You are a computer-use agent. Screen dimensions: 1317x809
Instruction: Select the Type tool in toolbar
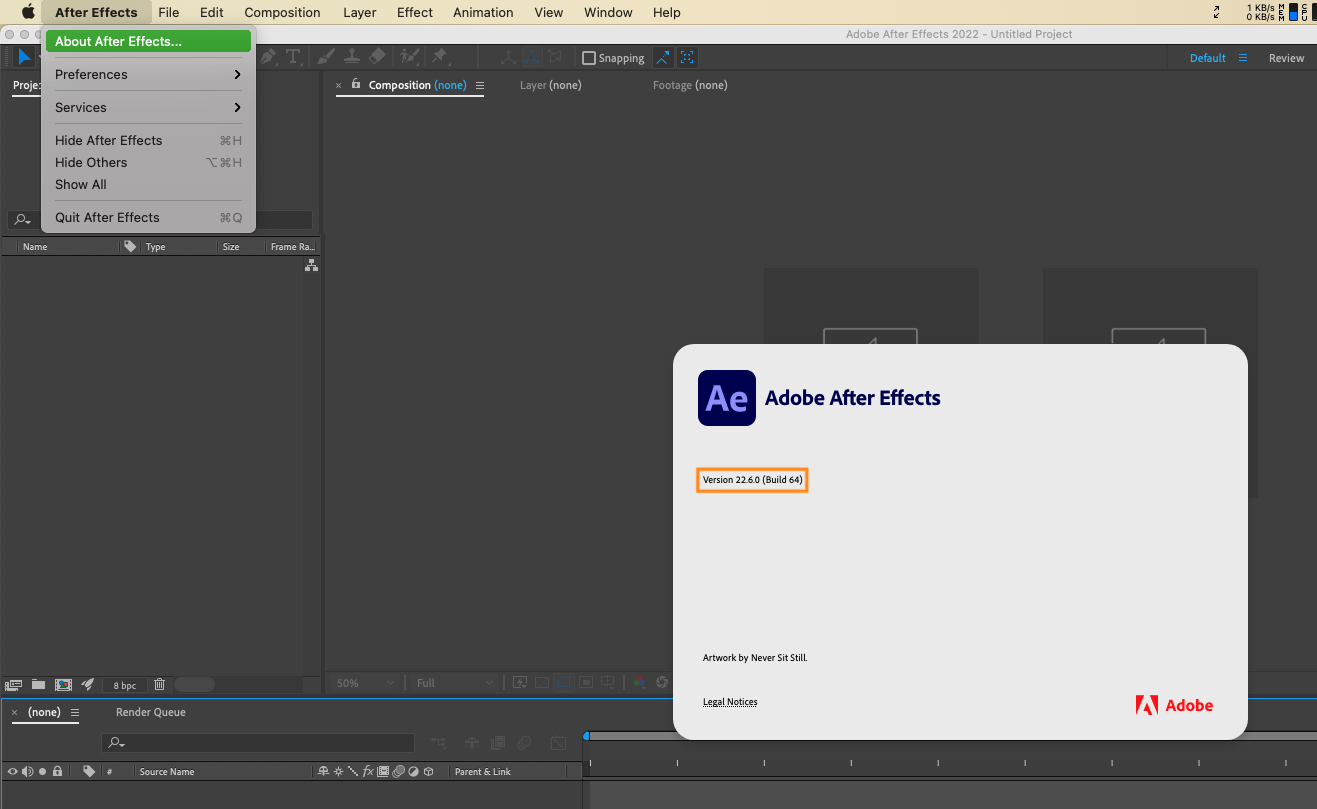293,57
